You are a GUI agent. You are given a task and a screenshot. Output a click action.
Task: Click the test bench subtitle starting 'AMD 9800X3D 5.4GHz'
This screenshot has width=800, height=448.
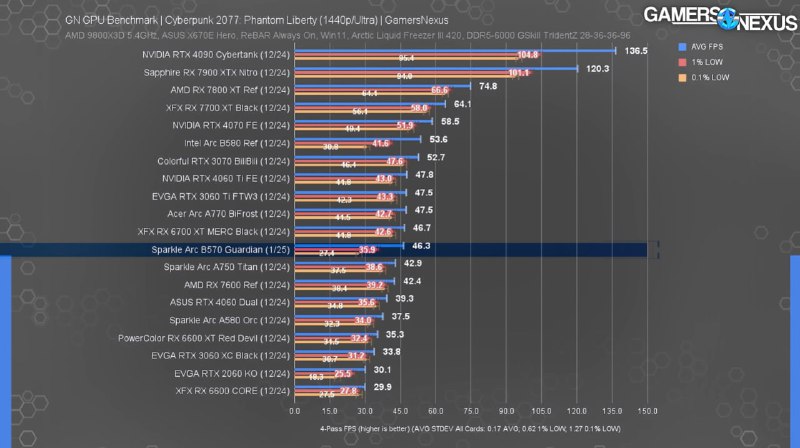347,36
